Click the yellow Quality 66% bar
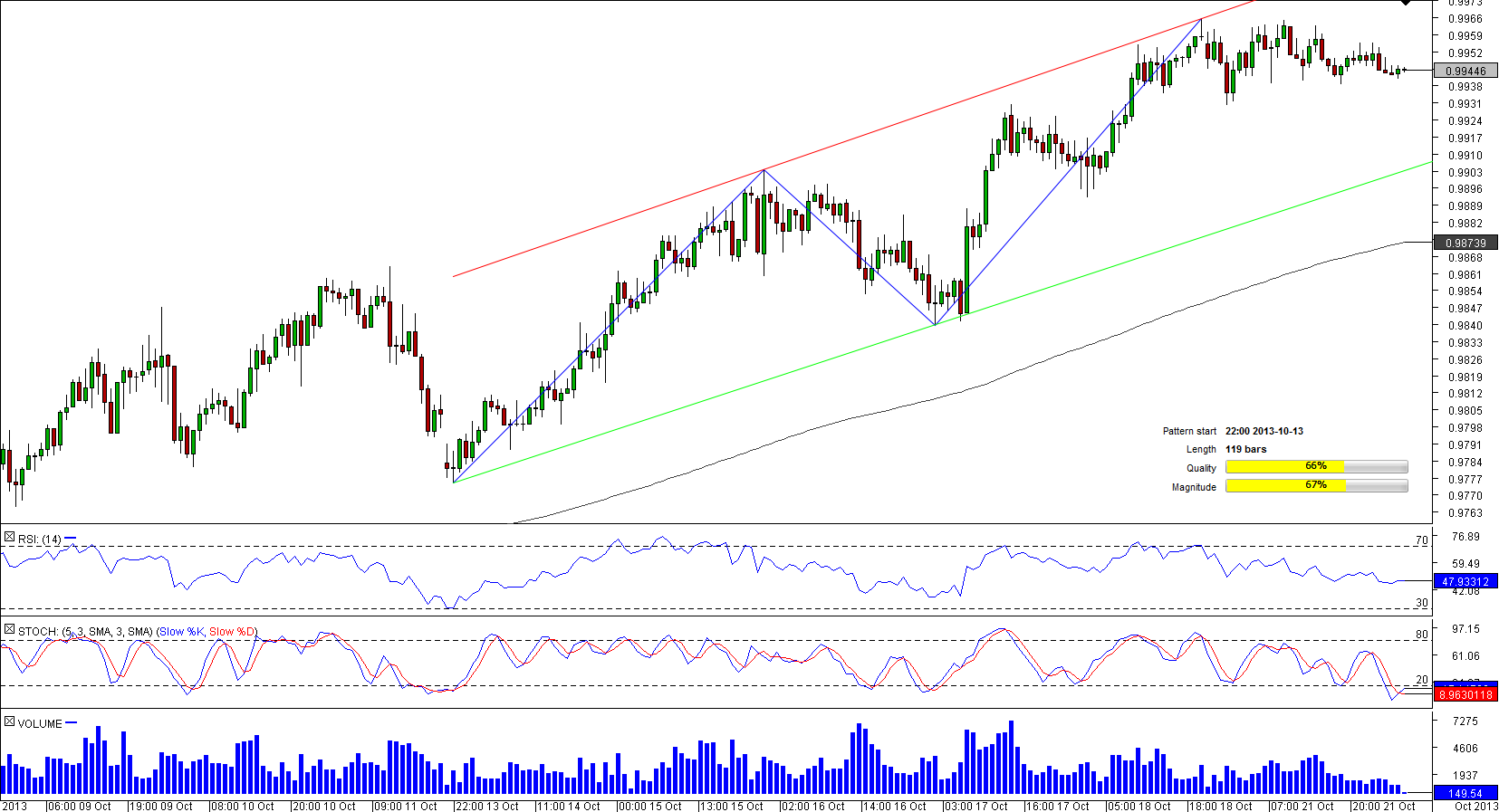Image resolution: width=1499 pixels, height=812 pixels. coord(1284,467)
